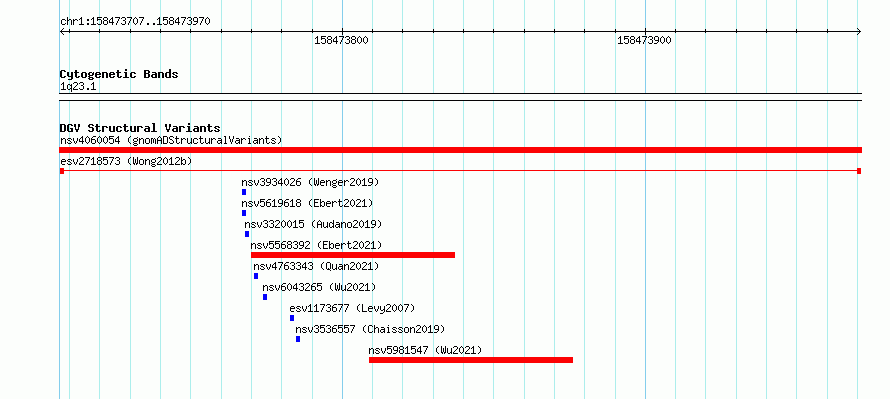890x399 pixels.
Task: Select the red nsv5981547 variant bar
Action: (471, 360)
